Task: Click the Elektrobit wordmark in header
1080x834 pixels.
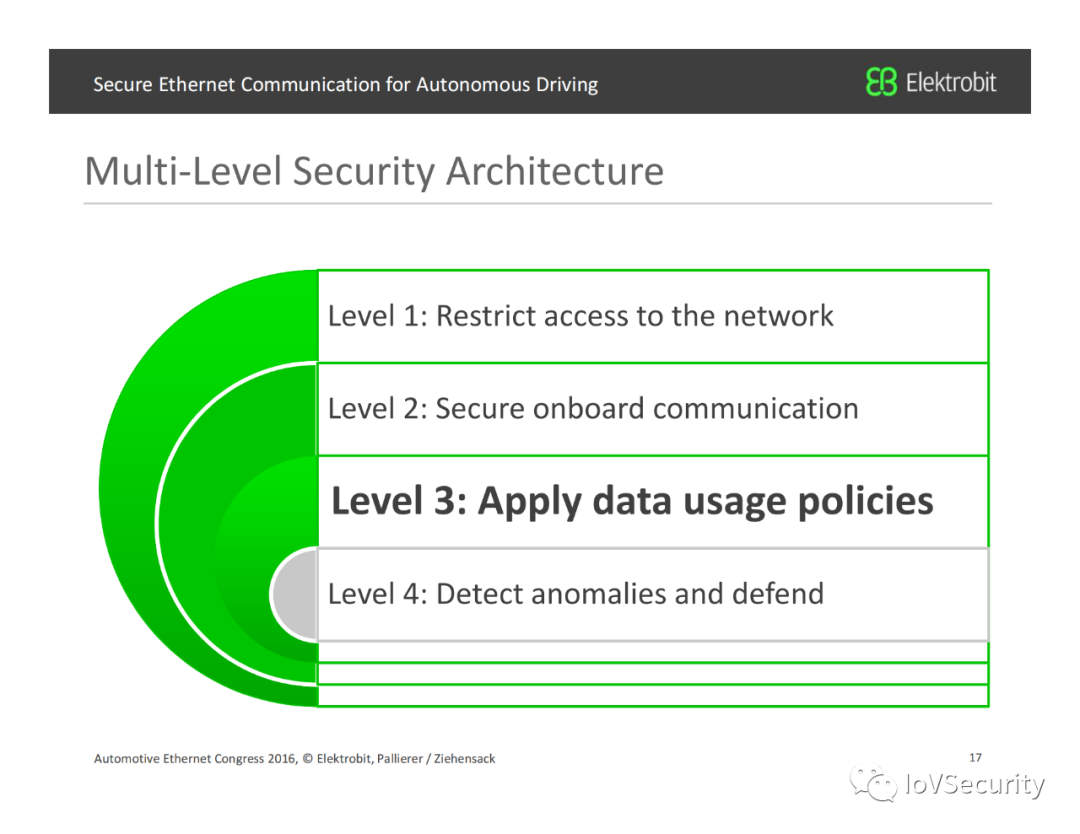Action: tap(951, 82)
